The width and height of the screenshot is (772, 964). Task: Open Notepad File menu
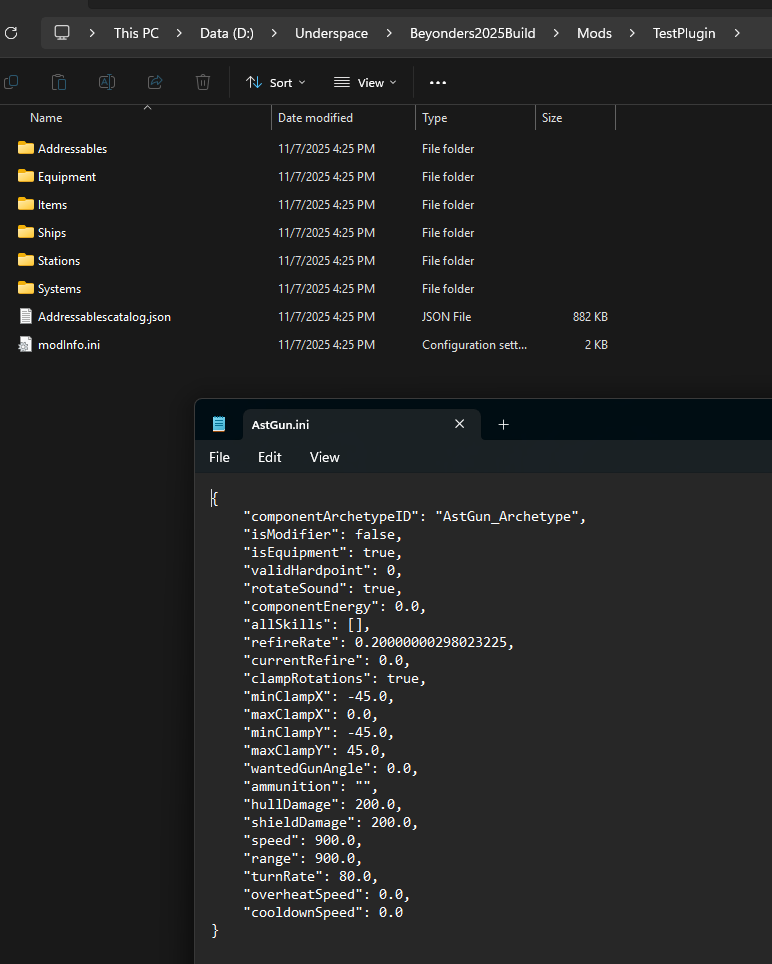[219, 457]
